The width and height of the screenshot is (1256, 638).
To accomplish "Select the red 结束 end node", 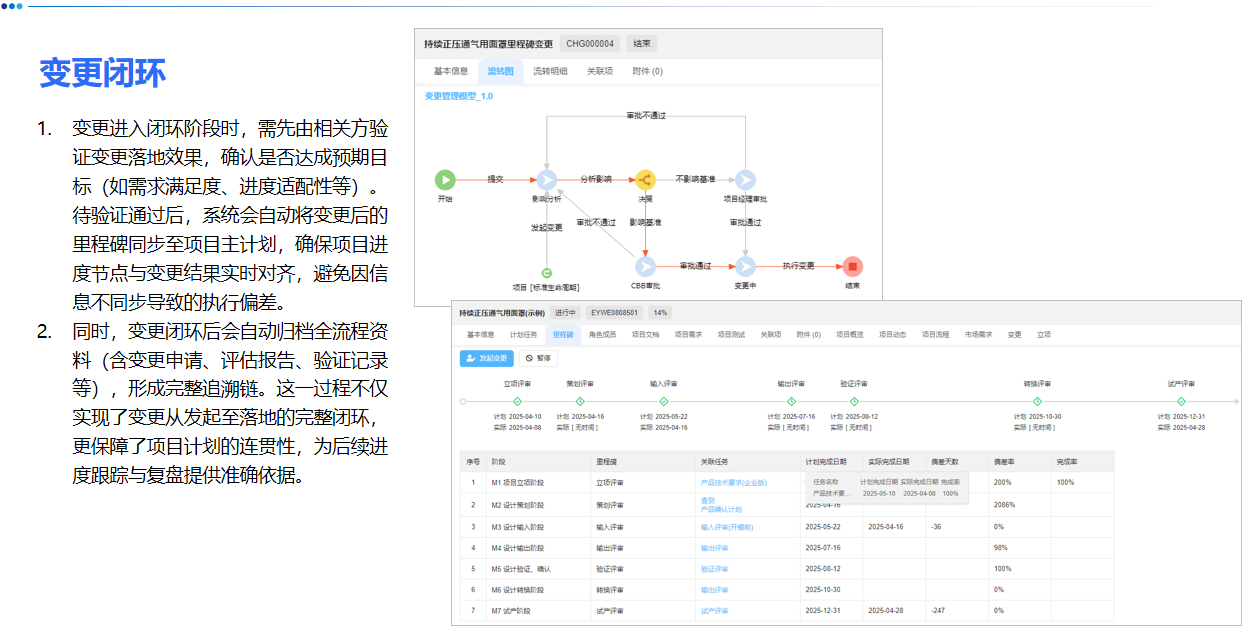I will (x=851, y=265).
